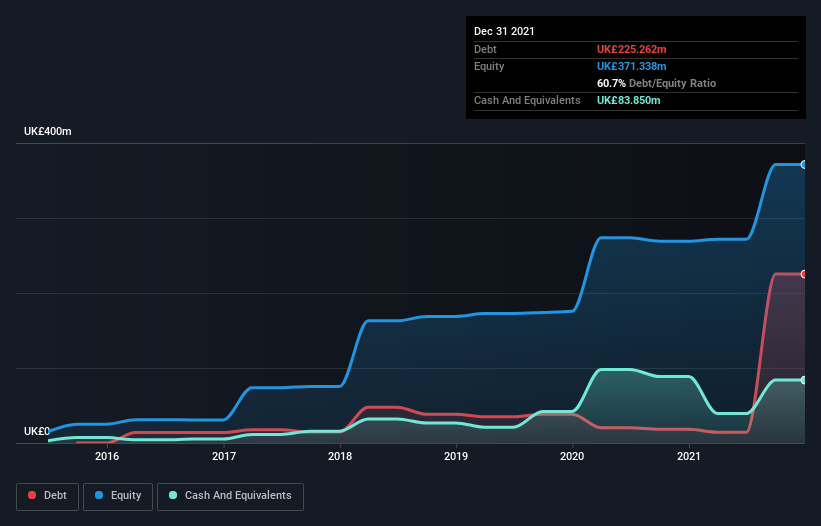The image size is (821, 526).
Task: Click the 60.7% Debt/Equity Ratio text
Action: [x=656, y=83]
